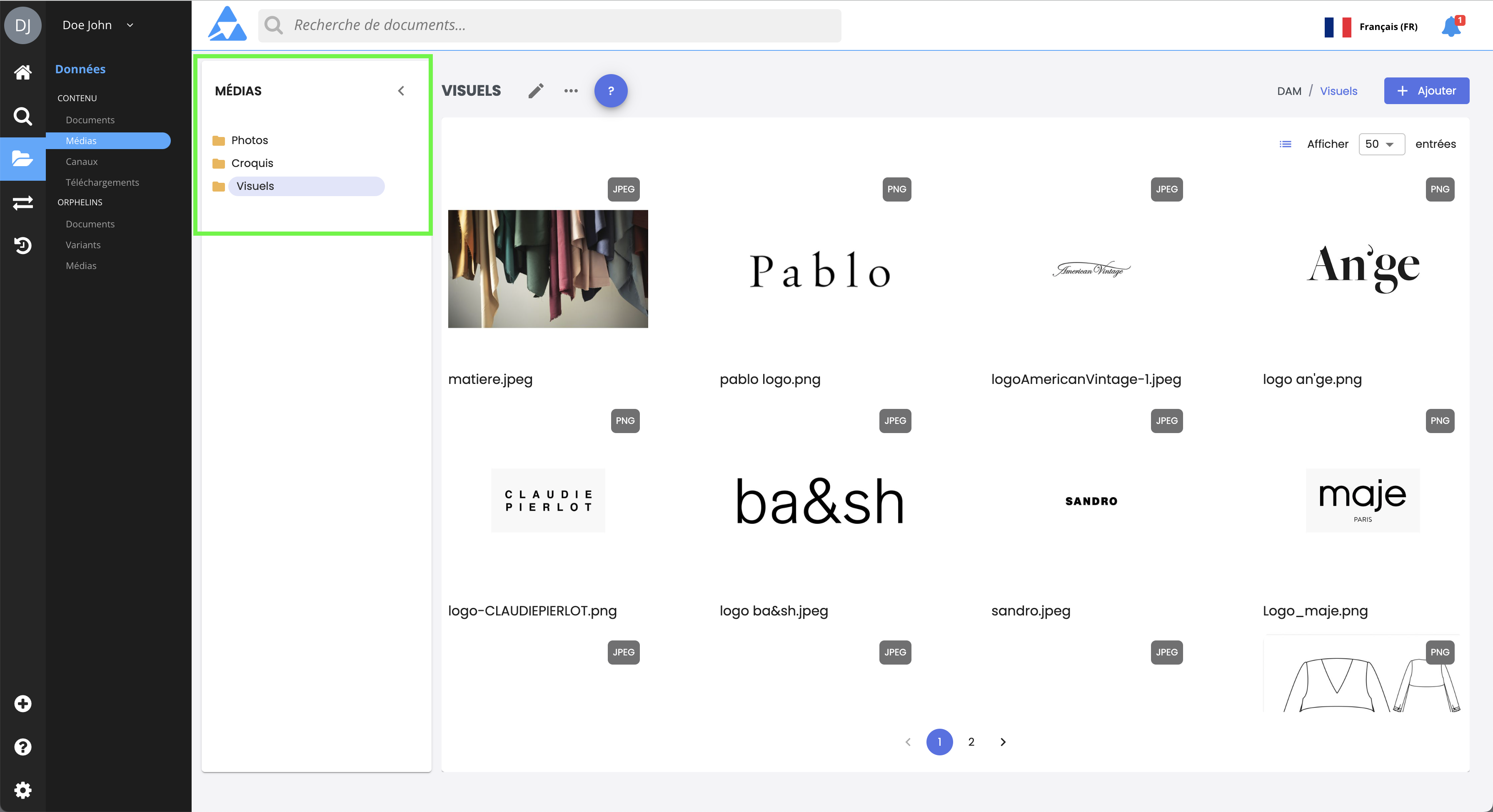Open the Sandro logo thumbnail
The height and width of the screenshot is (812, 1493).
[x=1091, y=501]
